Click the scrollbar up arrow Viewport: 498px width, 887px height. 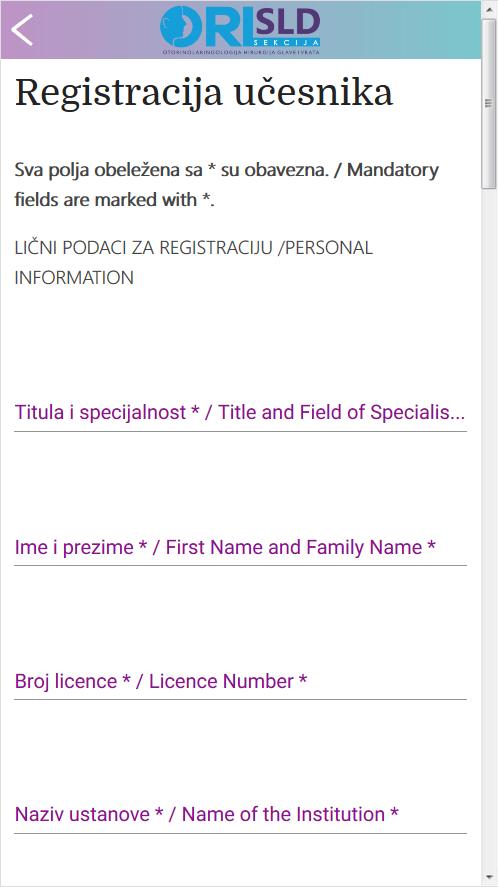click(489, 8)
